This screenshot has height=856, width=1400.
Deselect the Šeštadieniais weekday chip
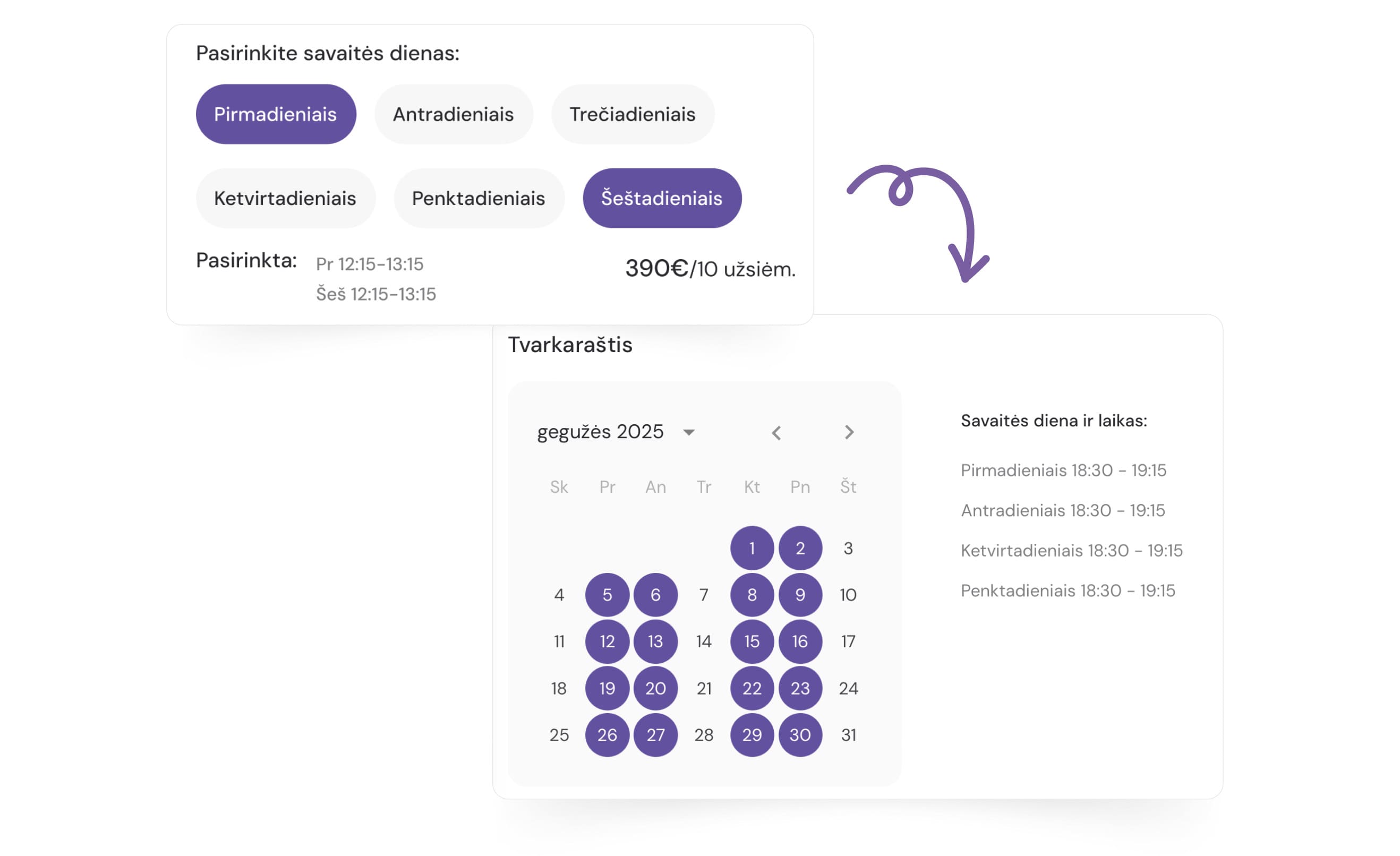coord(662,198)
